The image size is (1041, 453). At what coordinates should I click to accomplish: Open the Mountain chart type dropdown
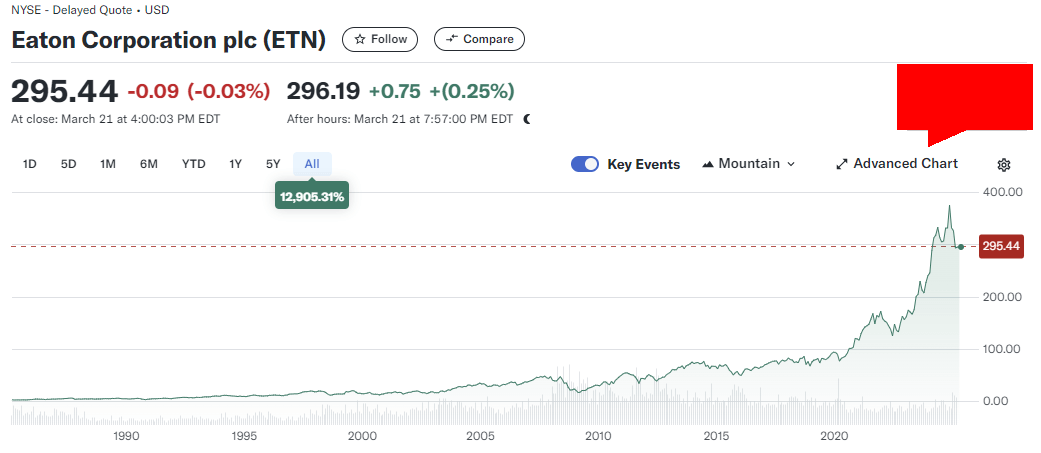coord(748,163)
